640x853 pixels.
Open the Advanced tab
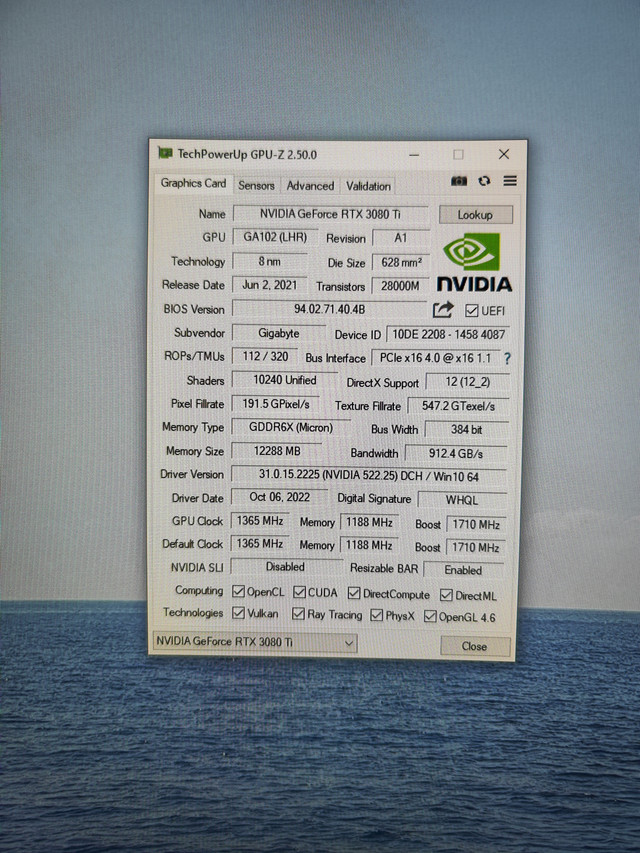click(310, 185)
